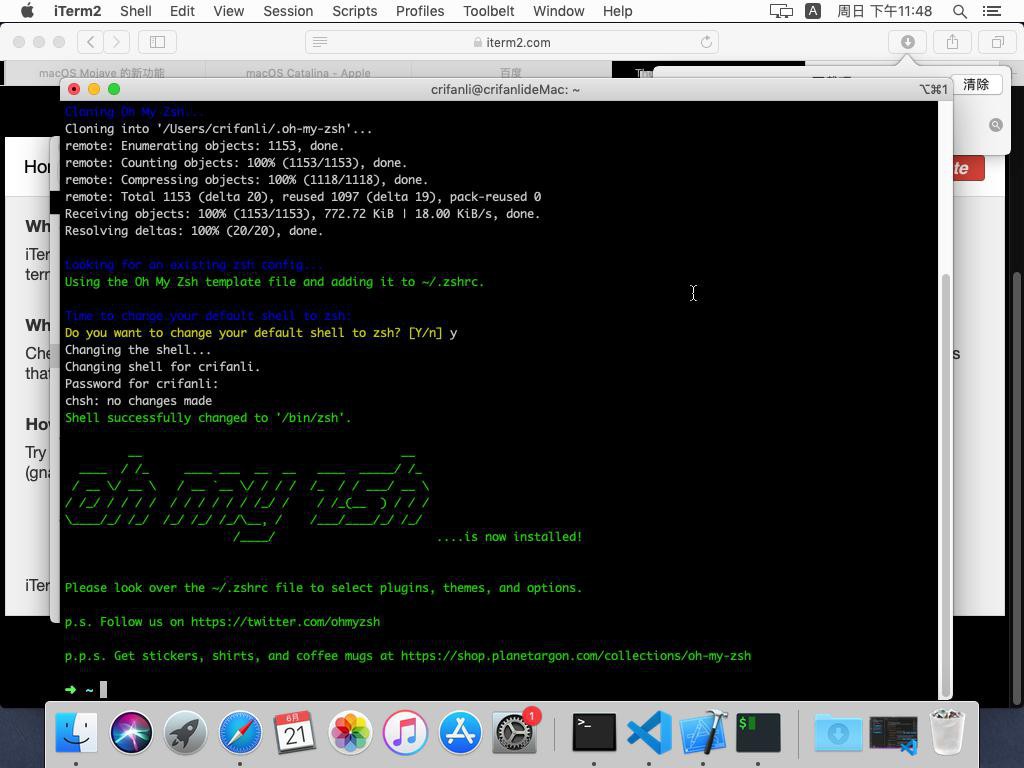
Task: Click the Safari downloads button
Action: (x=908, y=42)
